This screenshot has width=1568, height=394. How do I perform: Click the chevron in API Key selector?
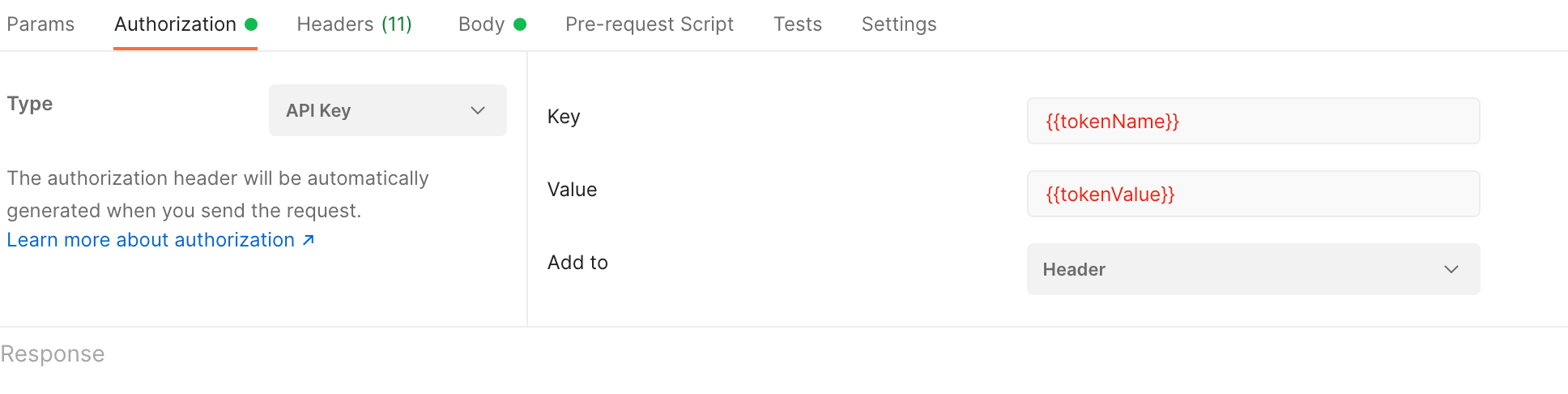478,110
